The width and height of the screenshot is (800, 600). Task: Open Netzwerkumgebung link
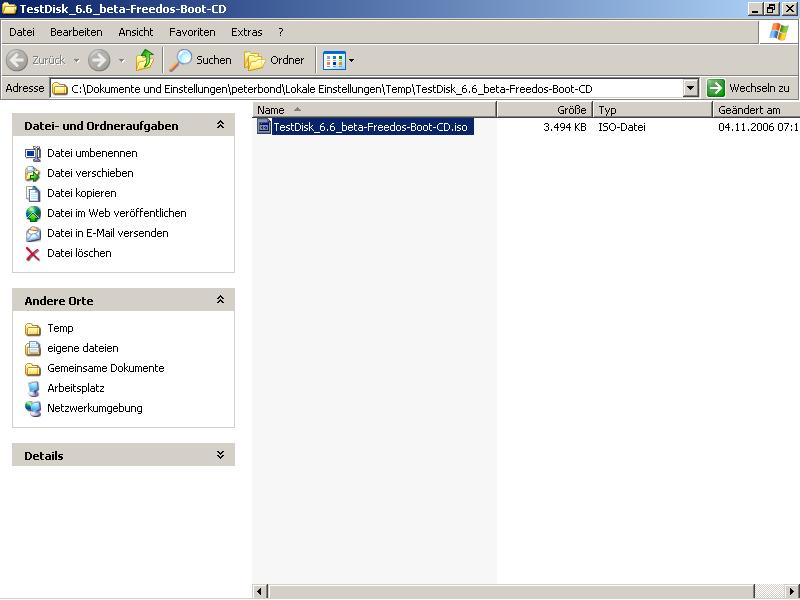click(x=95, y=408)
